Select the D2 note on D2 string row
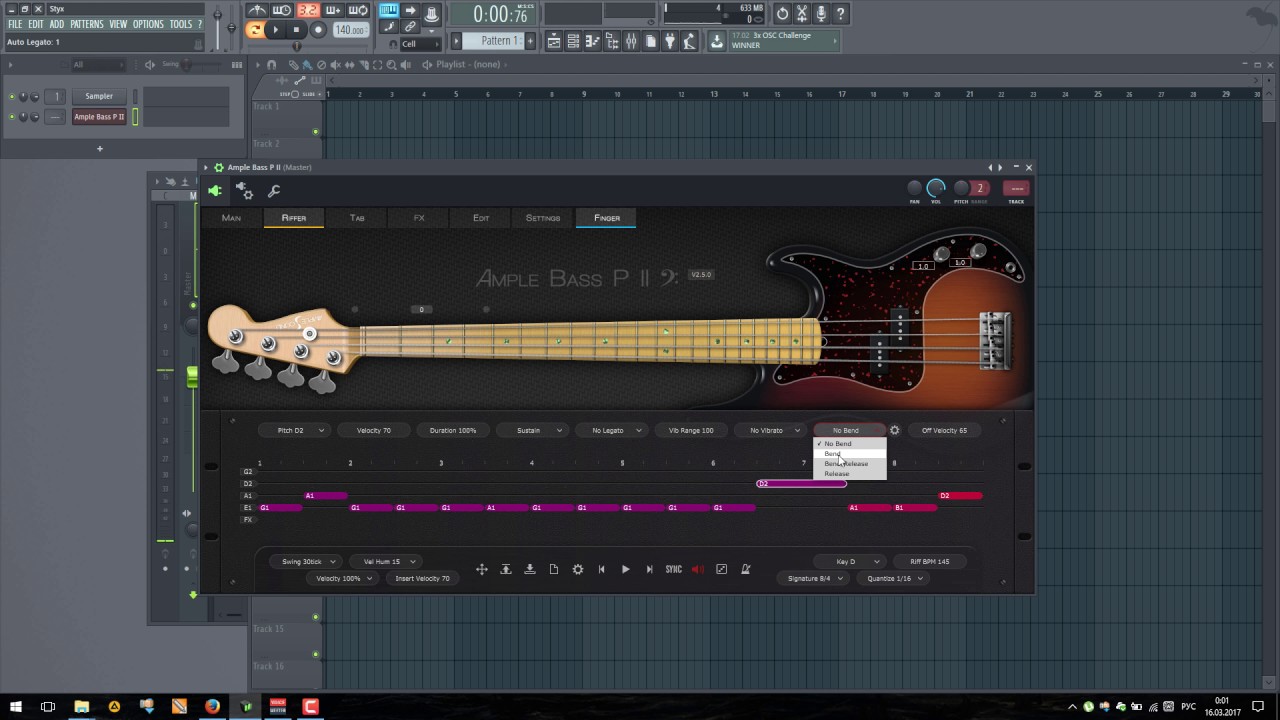 point(802,484)
